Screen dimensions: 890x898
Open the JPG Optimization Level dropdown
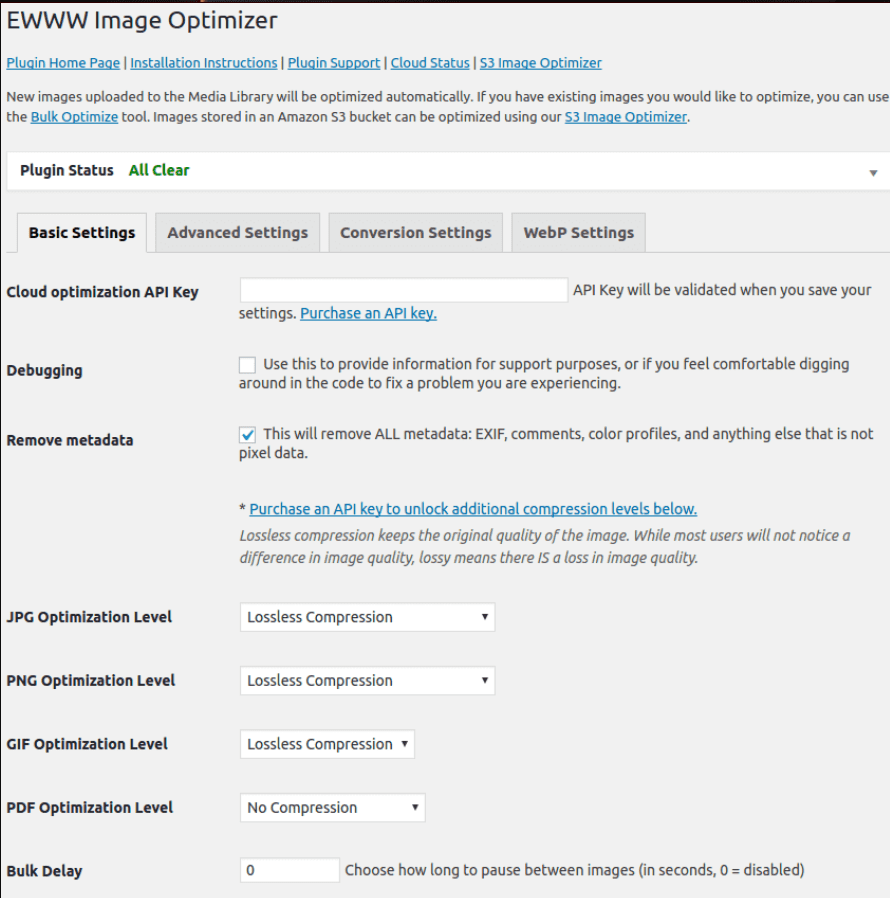point(367,617)
